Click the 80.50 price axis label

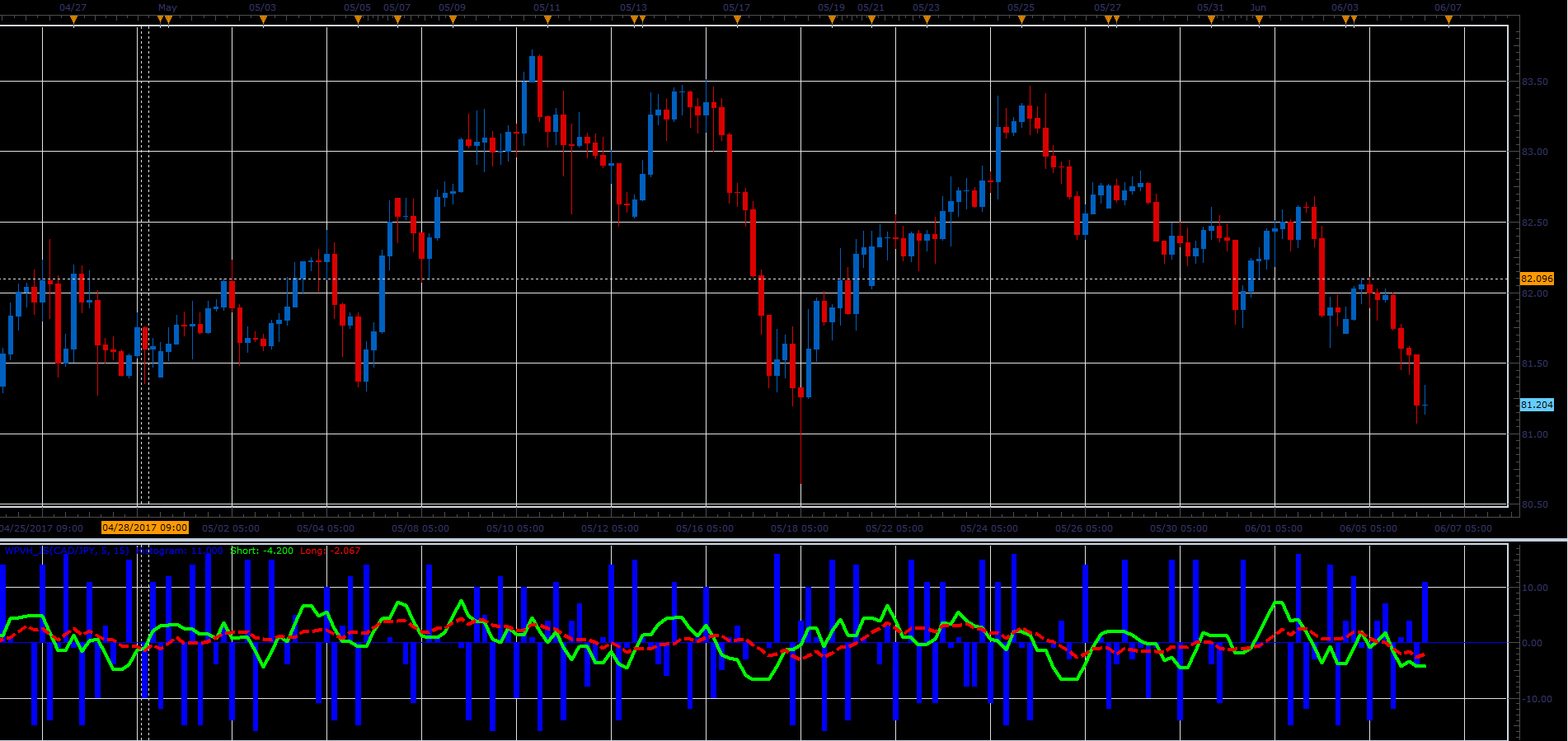pos(1535,504)
